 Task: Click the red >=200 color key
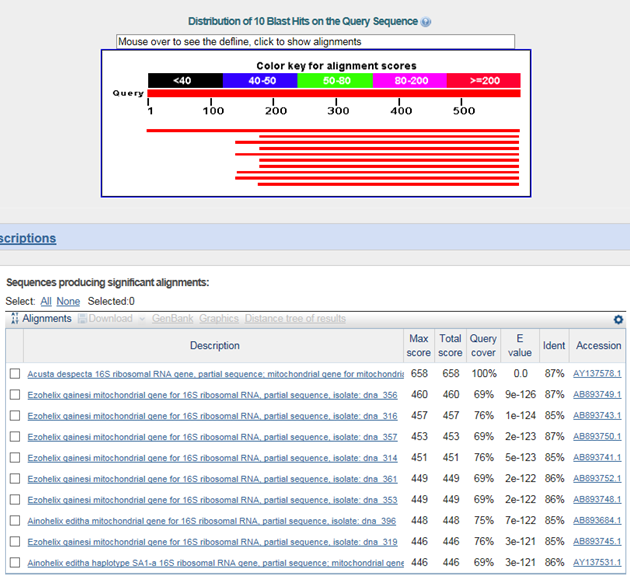coord(484,81)
